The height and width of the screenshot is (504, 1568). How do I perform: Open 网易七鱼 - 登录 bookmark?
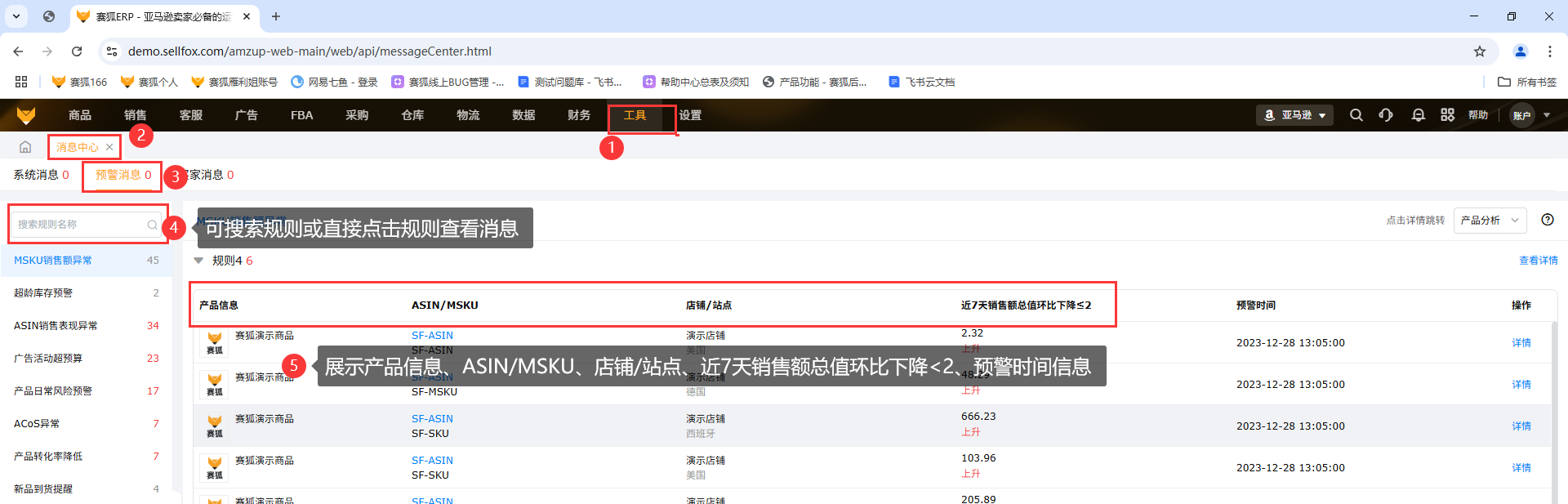point(334,82)
